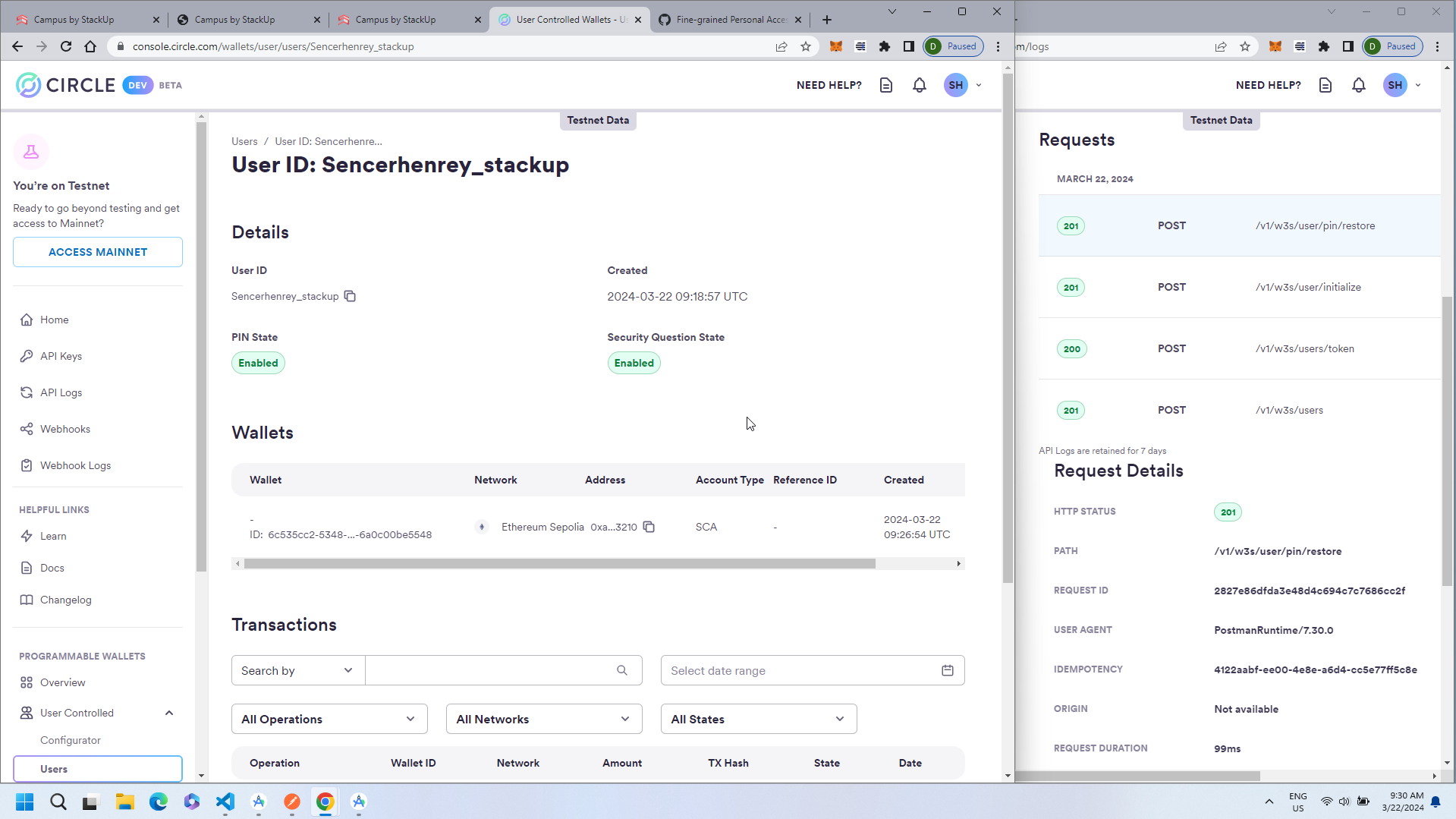Open All Operations filter dropdown
The height and width of the screenshot is (819, 1456).
pos(329,719)
